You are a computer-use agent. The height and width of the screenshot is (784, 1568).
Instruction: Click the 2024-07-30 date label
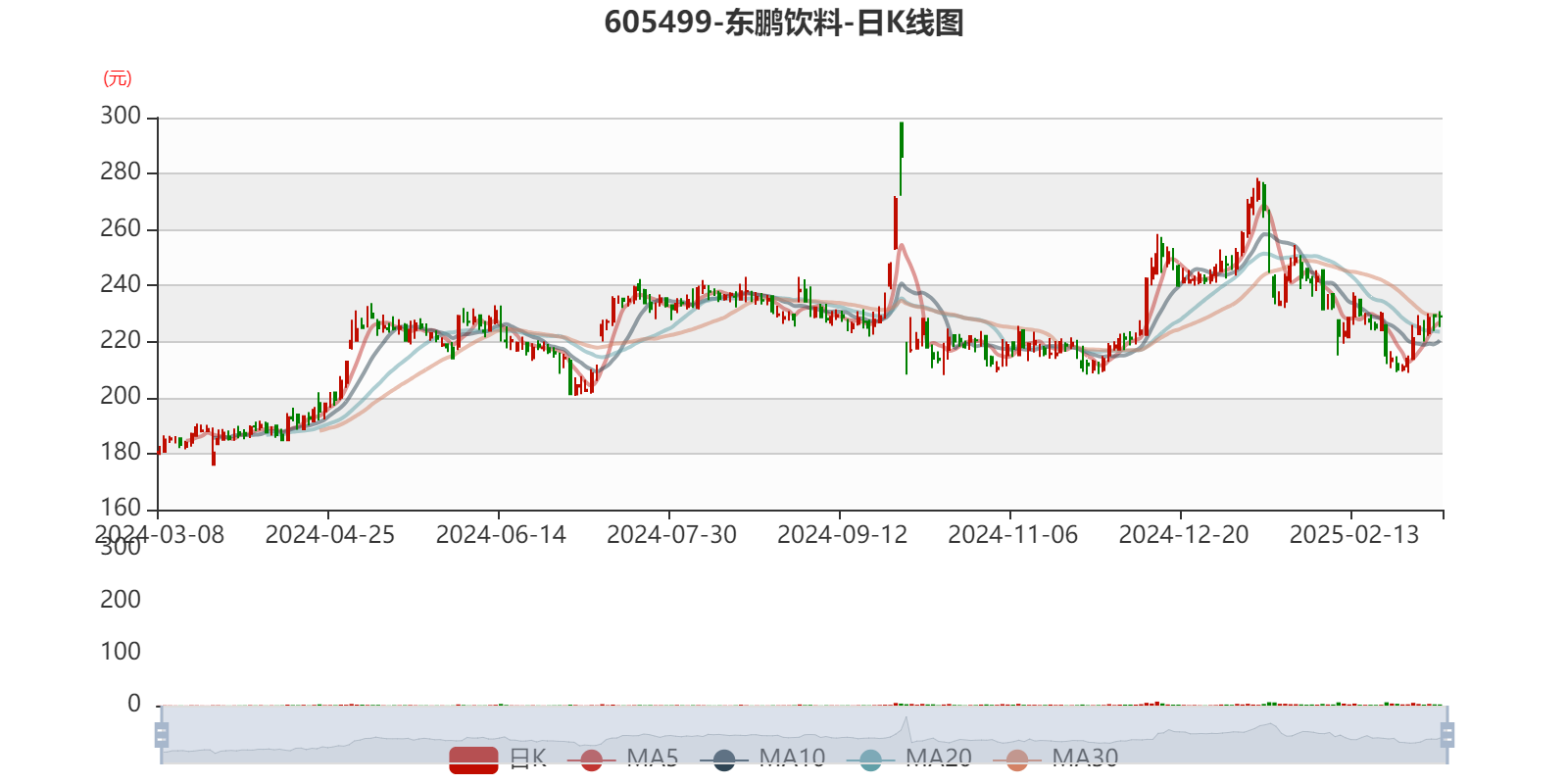pos(671,535)
